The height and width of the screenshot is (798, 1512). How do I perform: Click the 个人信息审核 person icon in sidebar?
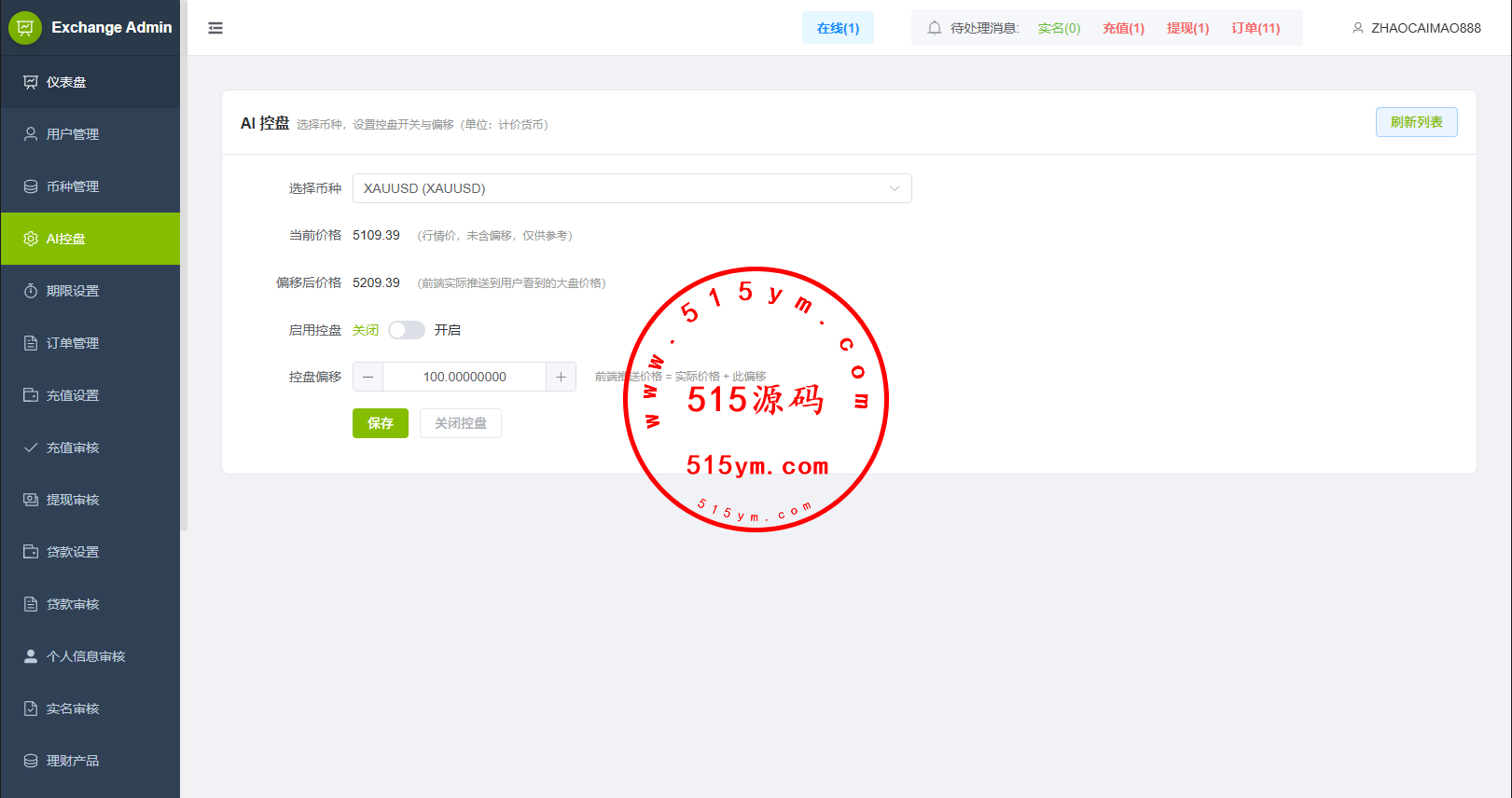(x=31, y=656)
